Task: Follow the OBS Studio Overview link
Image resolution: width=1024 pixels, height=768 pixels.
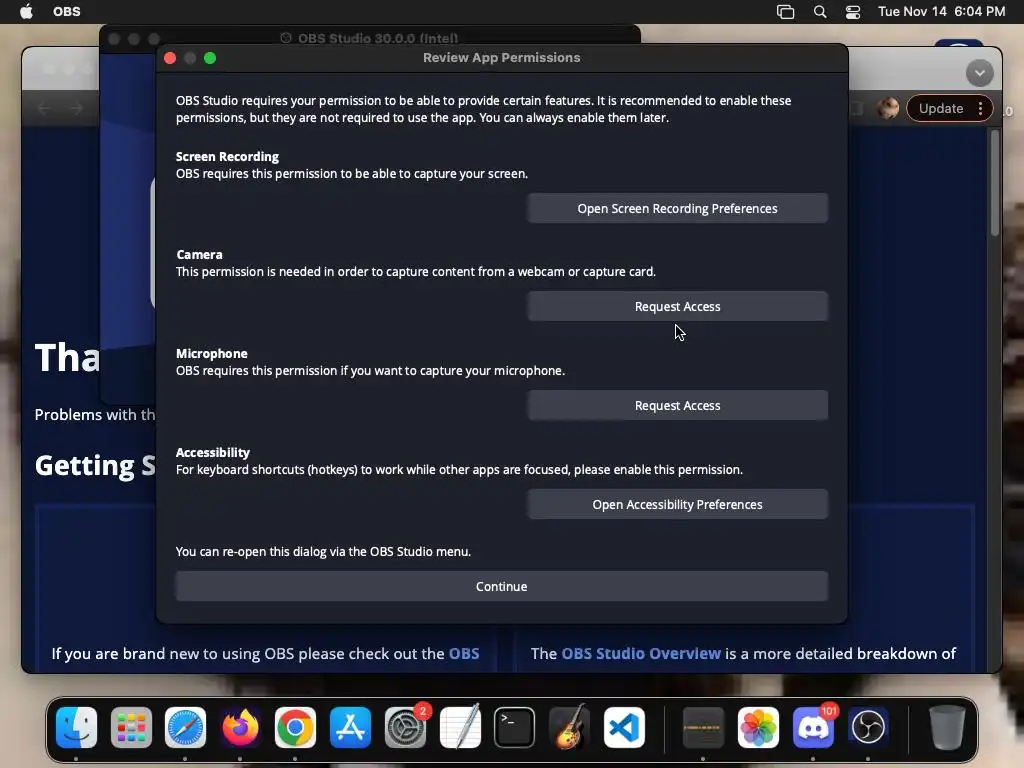Action: click(x=641, y=654)
